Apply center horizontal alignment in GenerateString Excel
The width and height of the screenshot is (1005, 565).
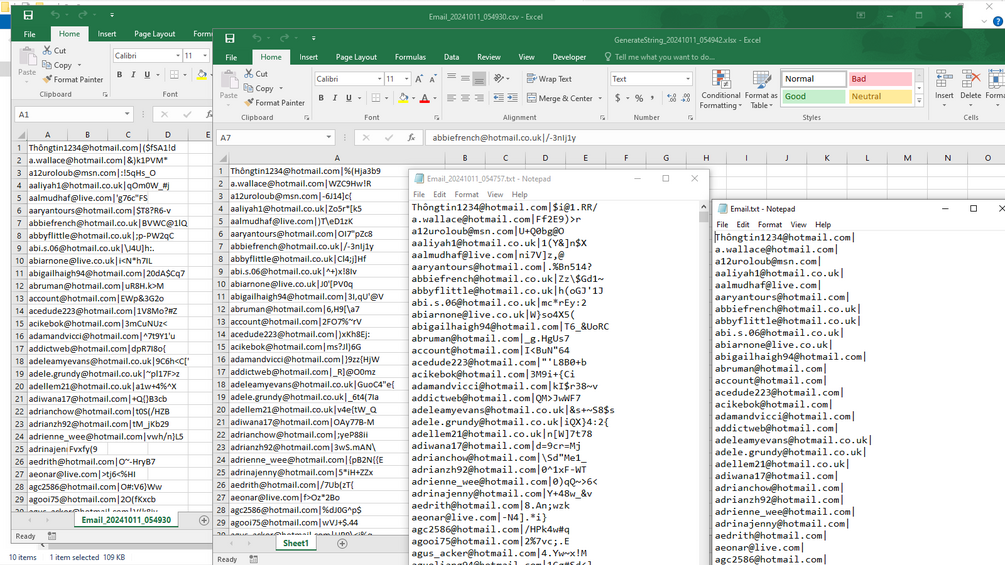point(465,98)
